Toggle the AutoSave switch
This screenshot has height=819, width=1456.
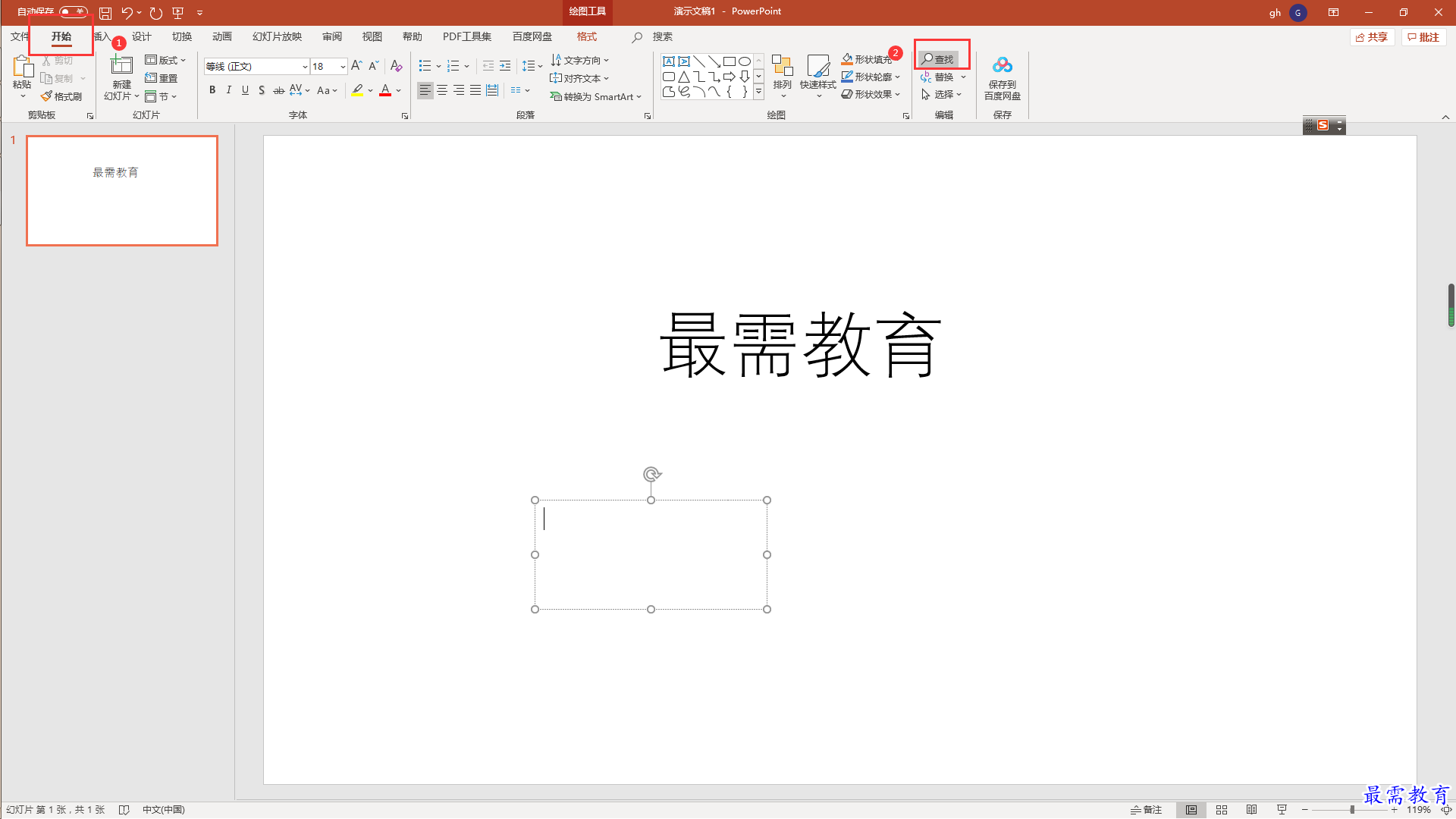pyautogui.click(x=74, y=12)
